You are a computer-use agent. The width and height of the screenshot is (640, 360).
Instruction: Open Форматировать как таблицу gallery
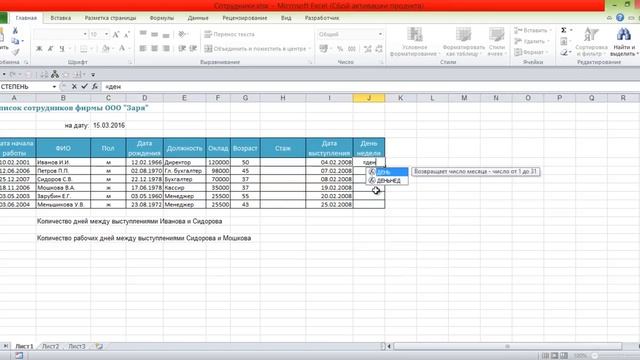pos(463,42)
